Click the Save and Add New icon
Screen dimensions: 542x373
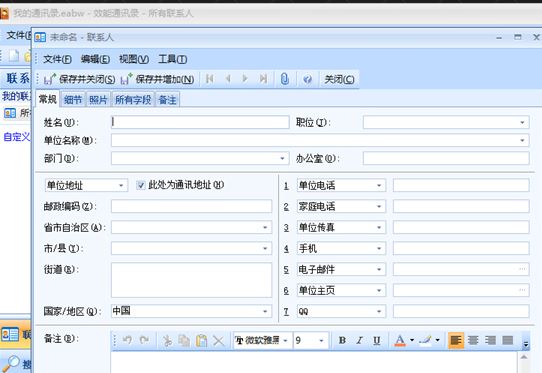point(126,79)
